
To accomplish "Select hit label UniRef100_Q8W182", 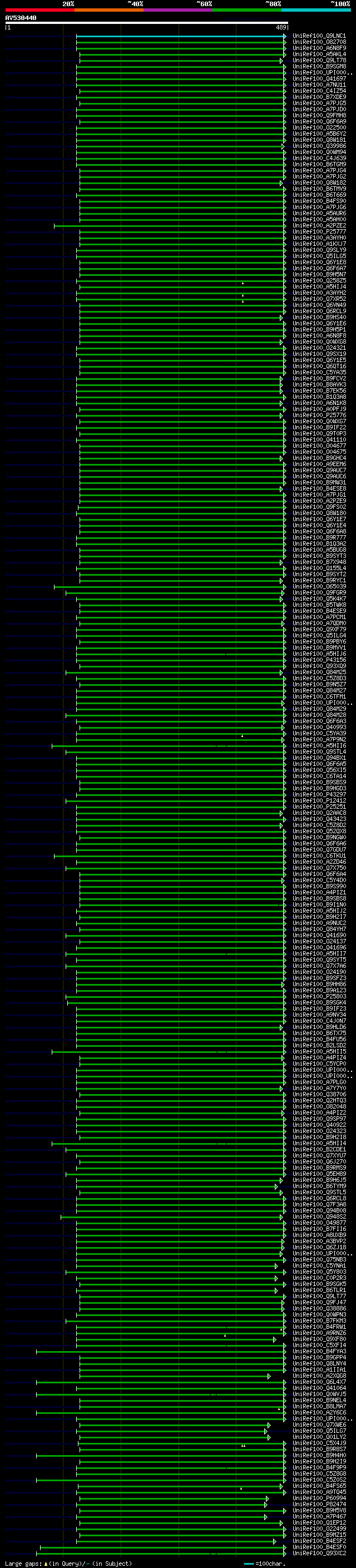I will 319,183.
